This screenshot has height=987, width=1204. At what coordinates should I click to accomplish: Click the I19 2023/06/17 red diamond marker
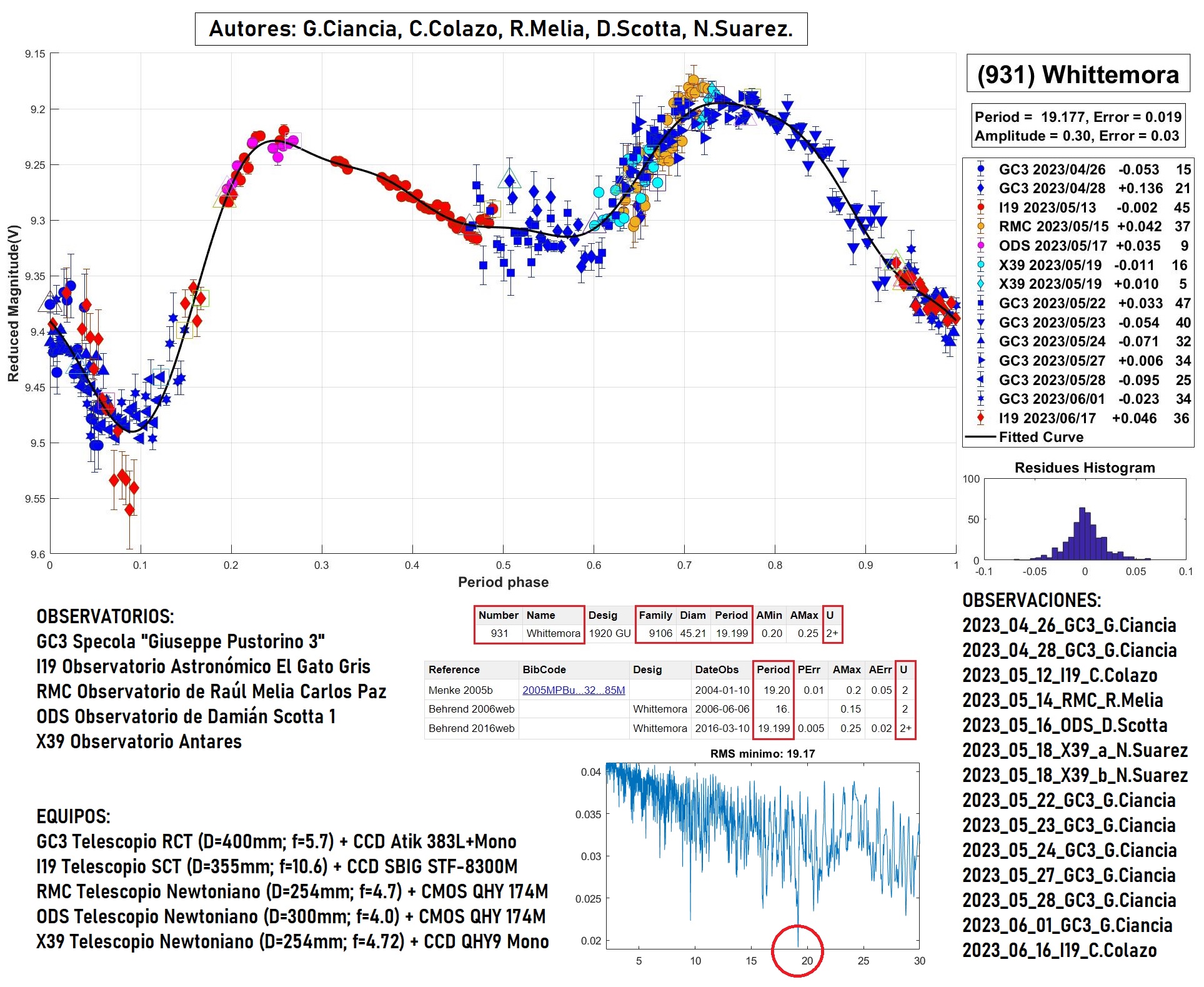(x=980, y=418)
